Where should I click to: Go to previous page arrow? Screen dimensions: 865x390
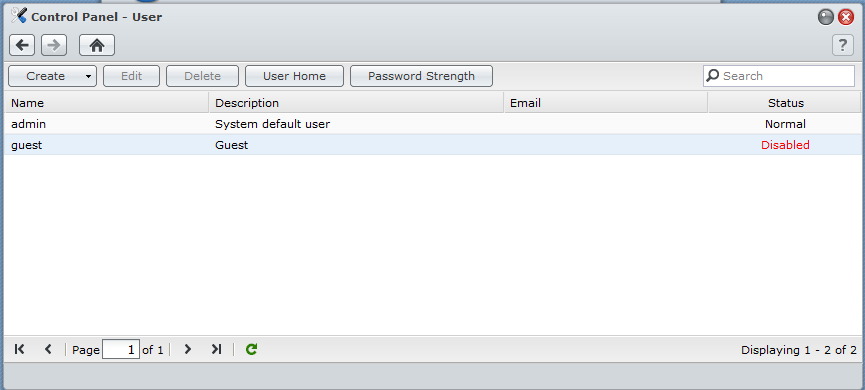[x=48, y=349]
